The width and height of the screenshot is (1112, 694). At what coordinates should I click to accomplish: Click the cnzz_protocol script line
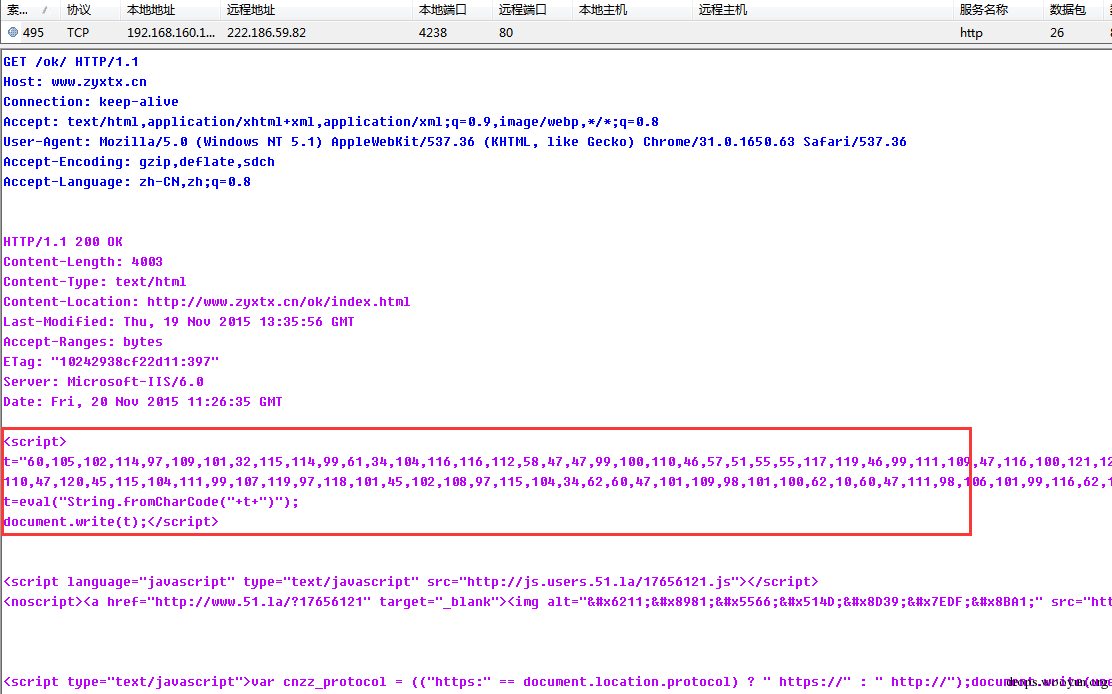(x=557, y=681)
